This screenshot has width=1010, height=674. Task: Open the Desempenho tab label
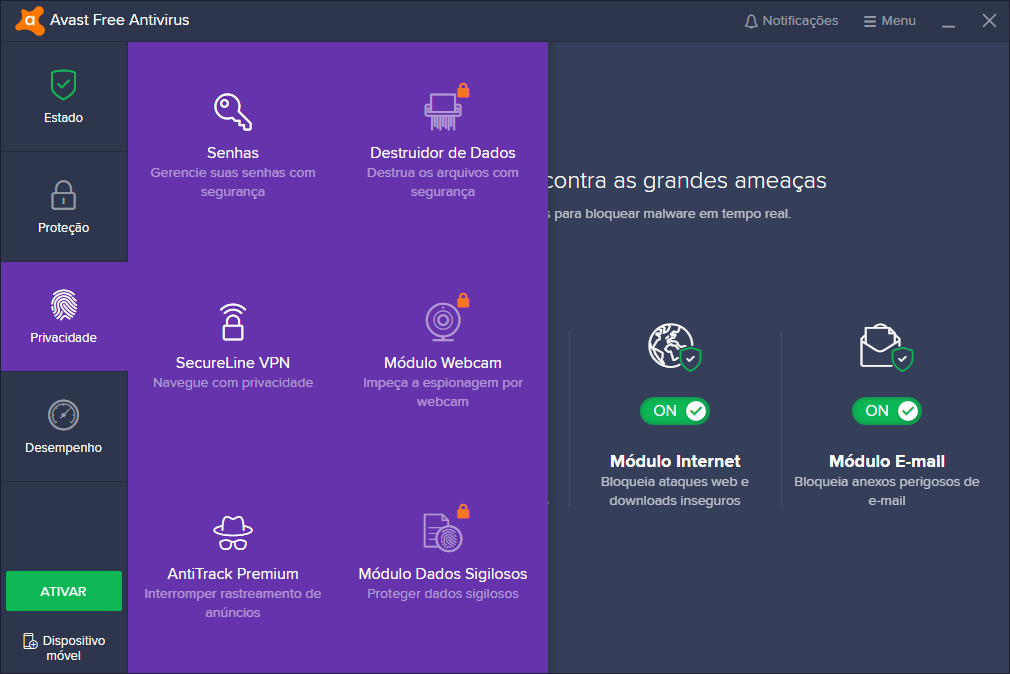tap(63, 447)
